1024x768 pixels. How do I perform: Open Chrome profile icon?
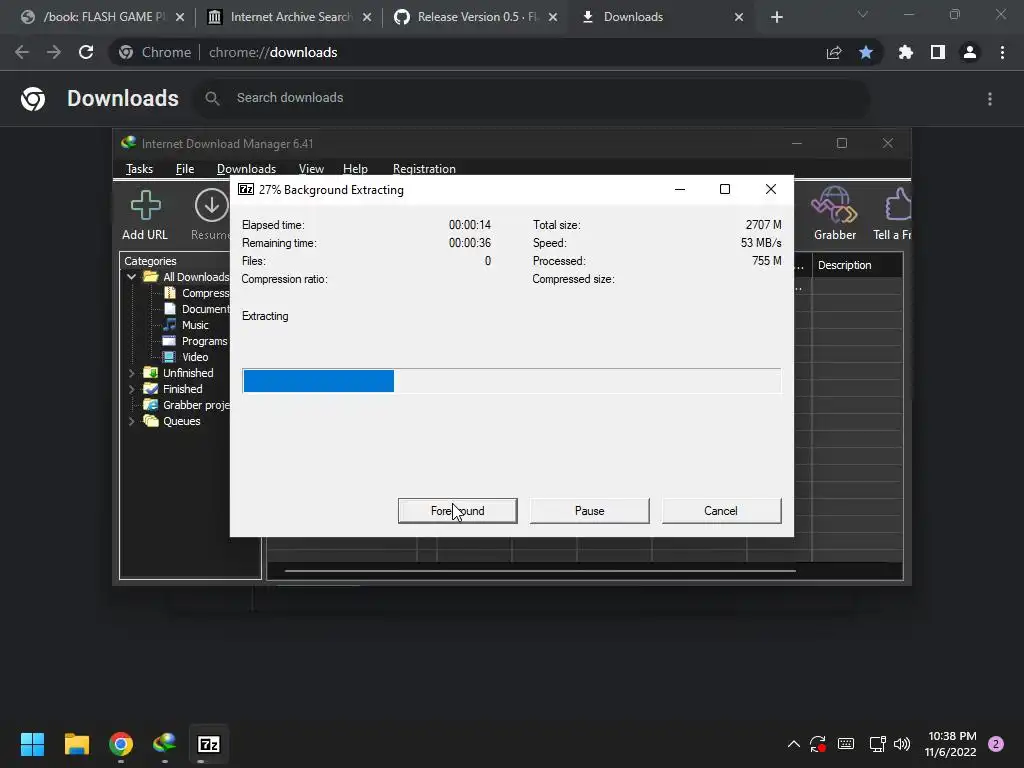pos(970,52)
